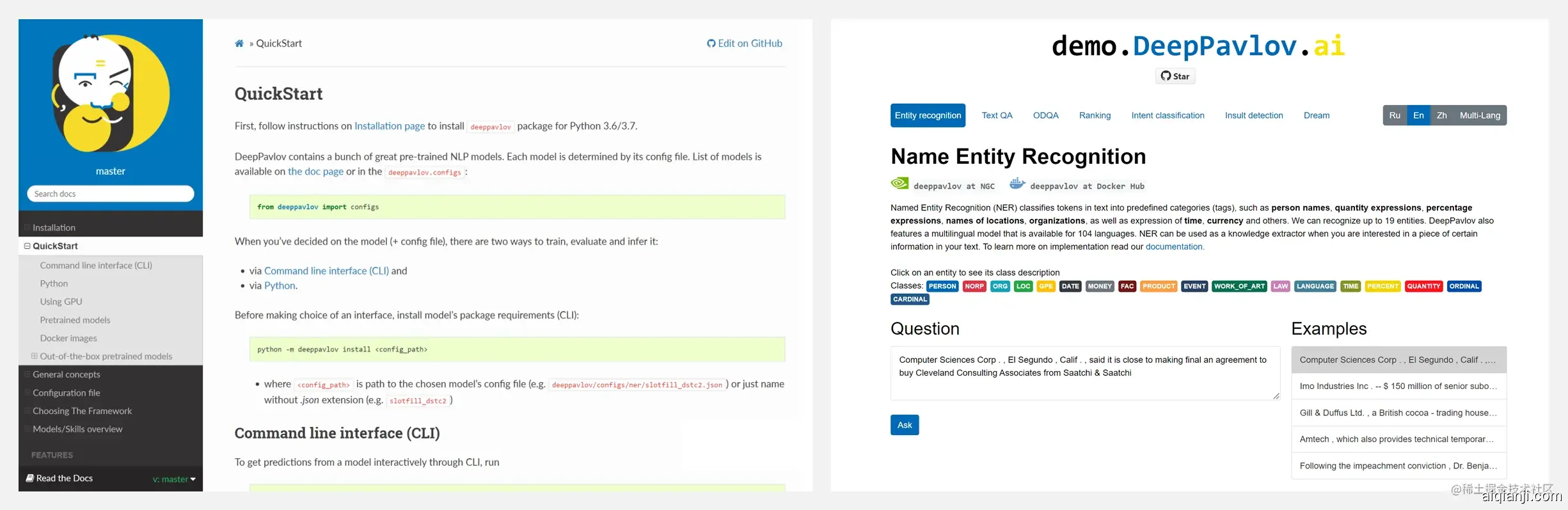
Task: Click the Search docs field
Action: (x=111, y=194)
